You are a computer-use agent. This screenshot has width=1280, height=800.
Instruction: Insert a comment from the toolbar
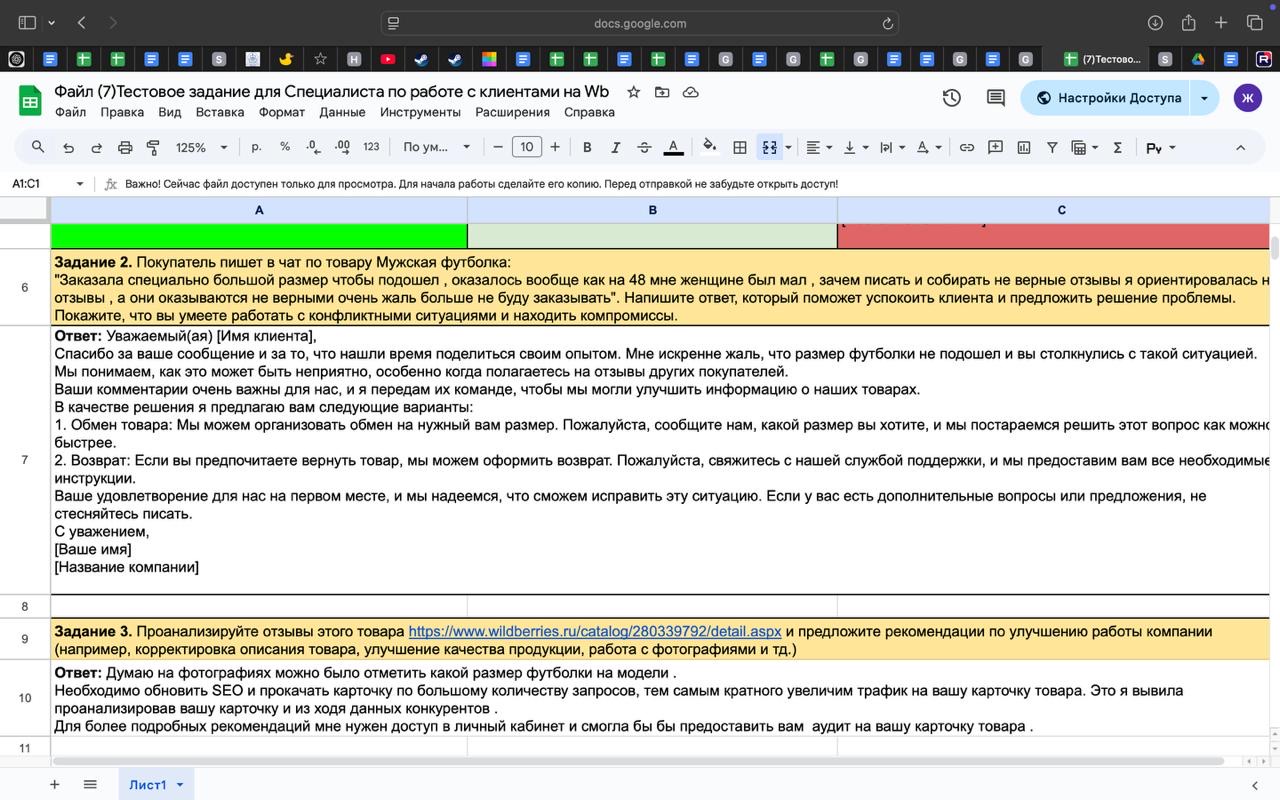995,147
